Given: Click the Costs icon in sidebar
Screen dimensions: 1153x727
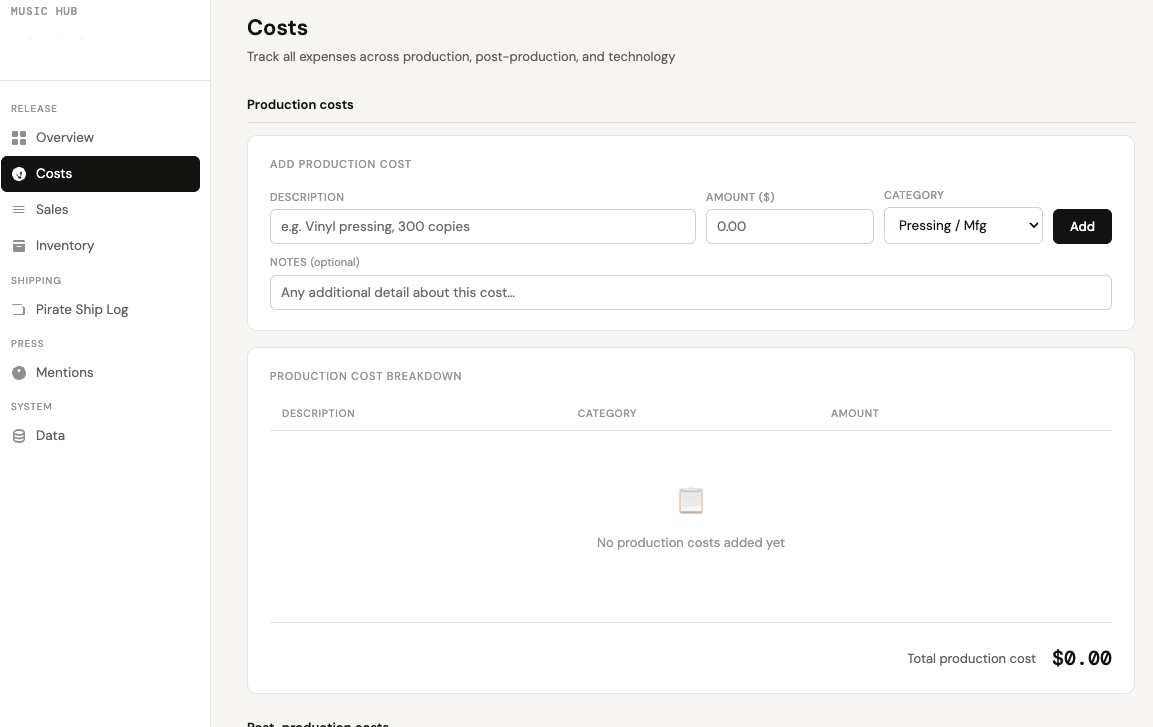Looking at the screenshot, I should coord(19,174).
